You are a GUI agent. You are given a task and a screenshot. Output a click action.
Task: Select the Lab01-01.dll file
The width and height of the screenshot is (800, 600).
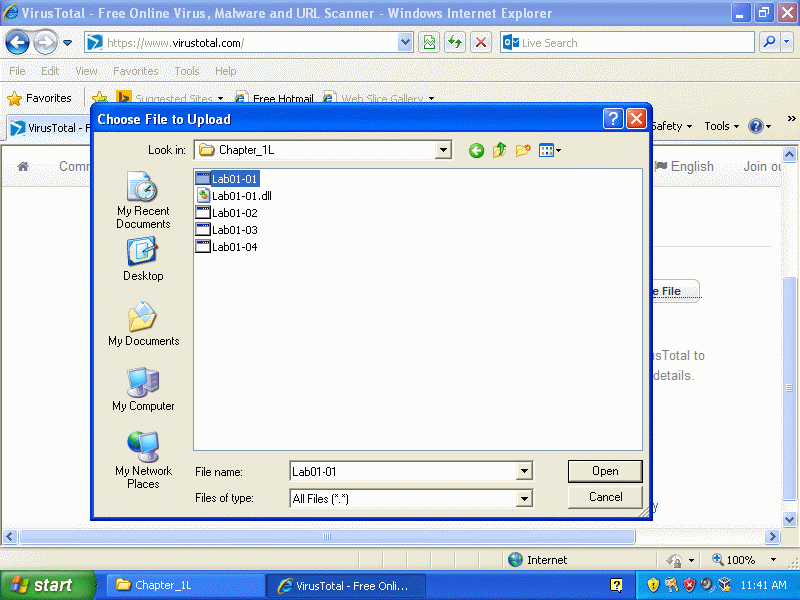tap(241, 196)
